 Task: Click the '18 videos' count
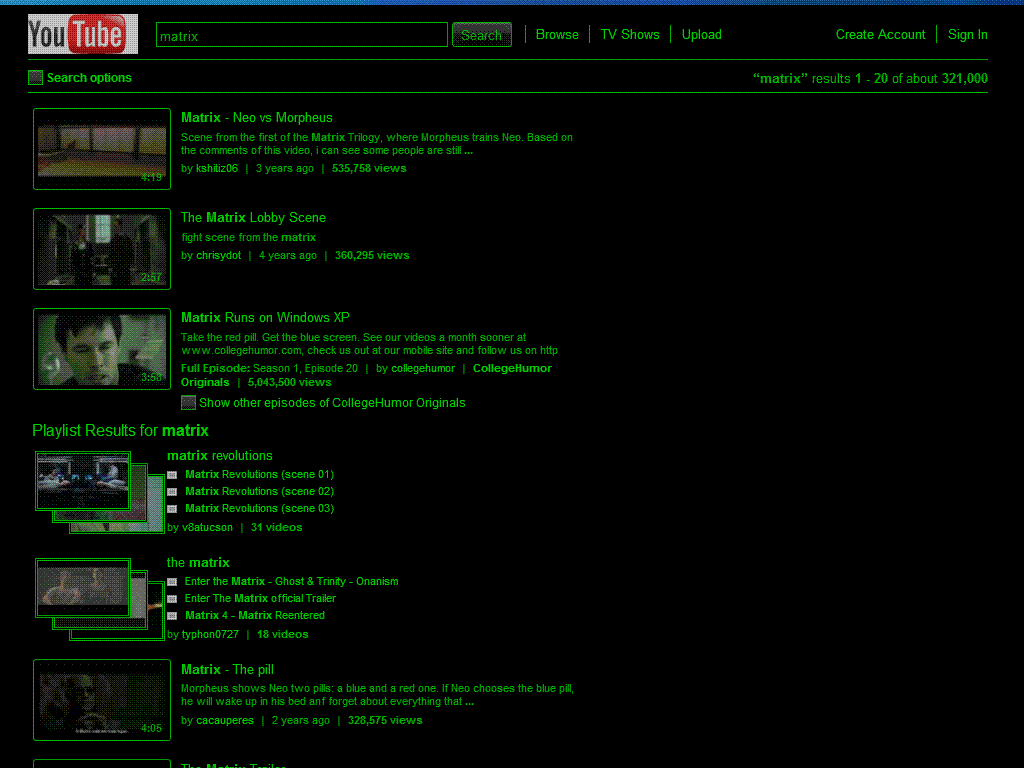[x=282, y=635]
